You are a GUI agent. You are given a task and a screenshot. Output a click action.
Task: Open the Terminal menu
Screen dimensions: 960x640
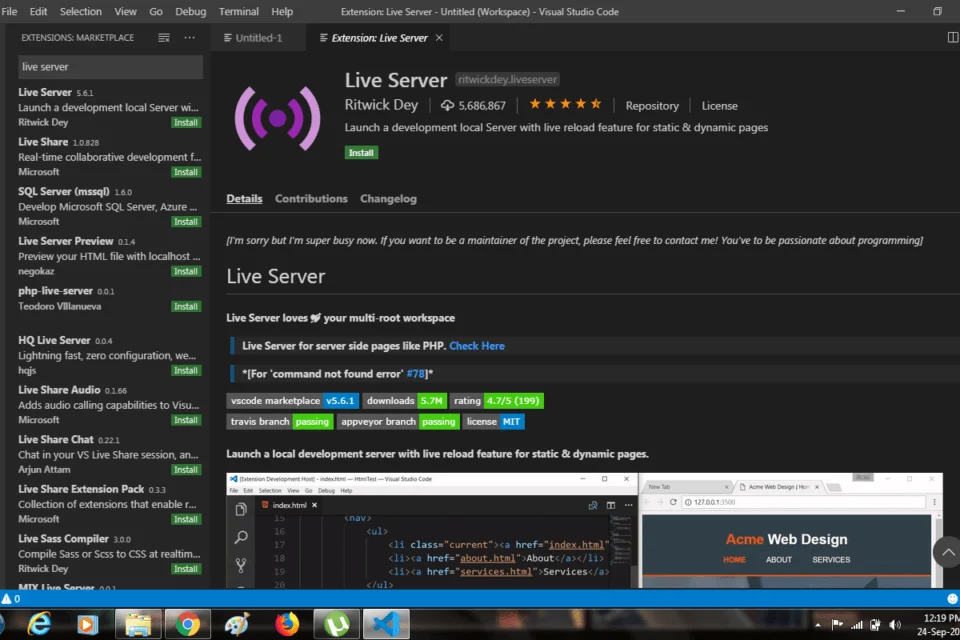point(239,12)
